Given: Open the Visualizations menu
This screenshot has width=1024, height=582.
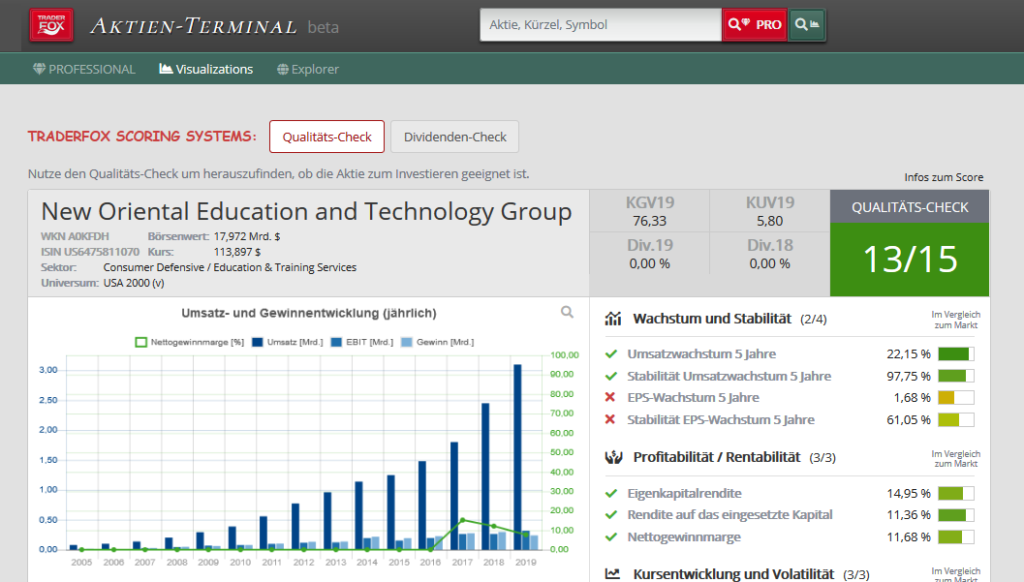Looking at the screenshot, I should click(206, 69).
